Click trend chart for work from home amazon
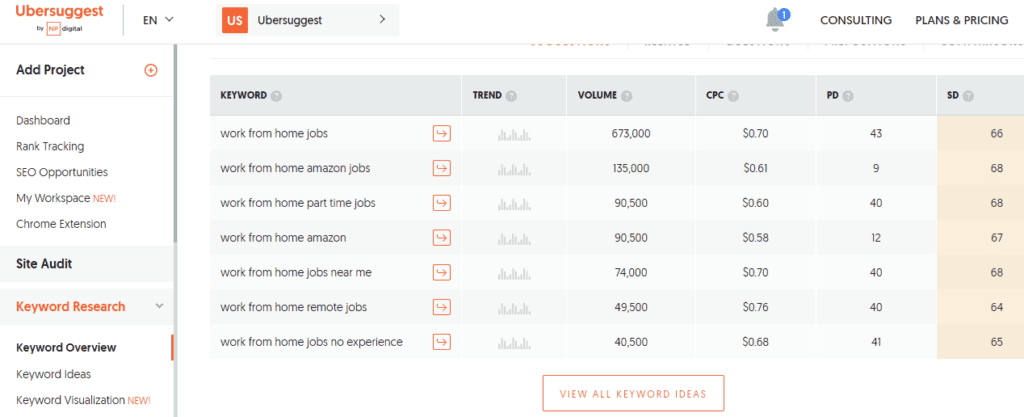The image size is (1024, 417). [x=514, y=239]
